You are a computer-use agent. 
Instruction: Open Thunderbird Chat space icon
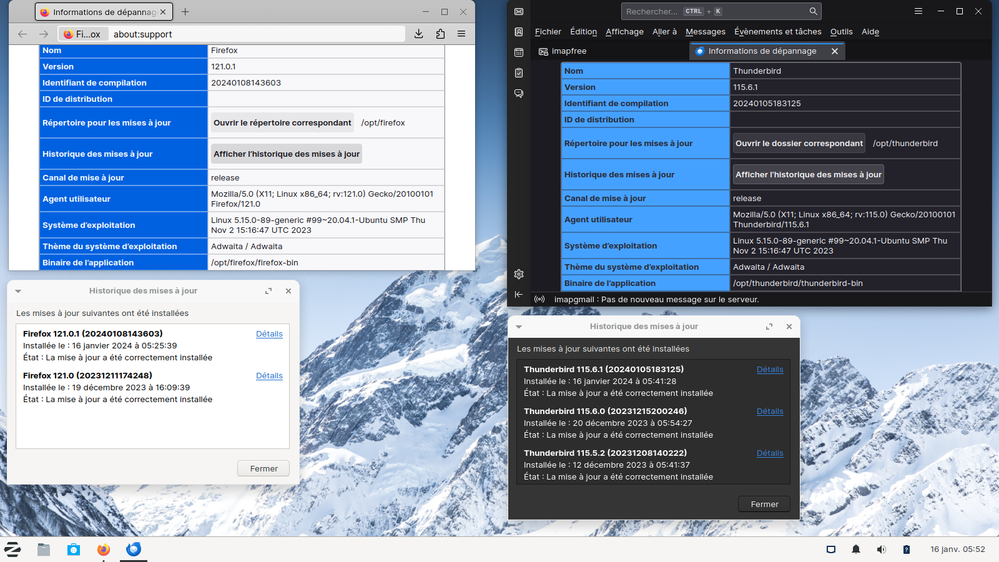[x=519, y=93]
